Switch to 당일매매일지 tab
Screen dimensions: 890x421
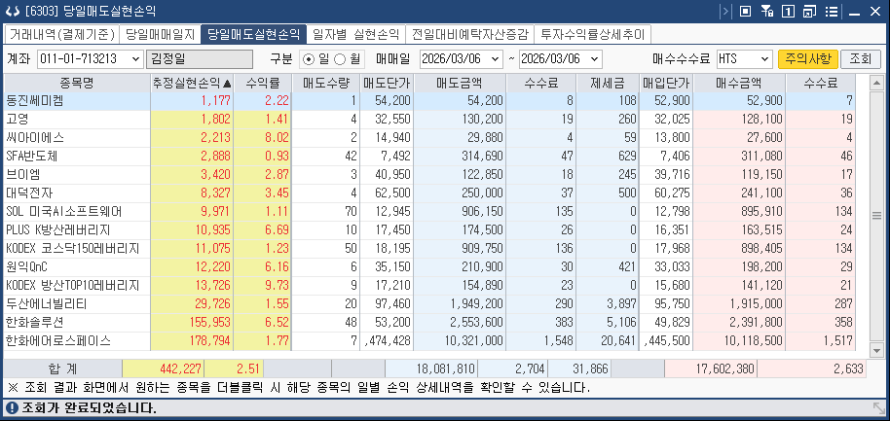159,35
